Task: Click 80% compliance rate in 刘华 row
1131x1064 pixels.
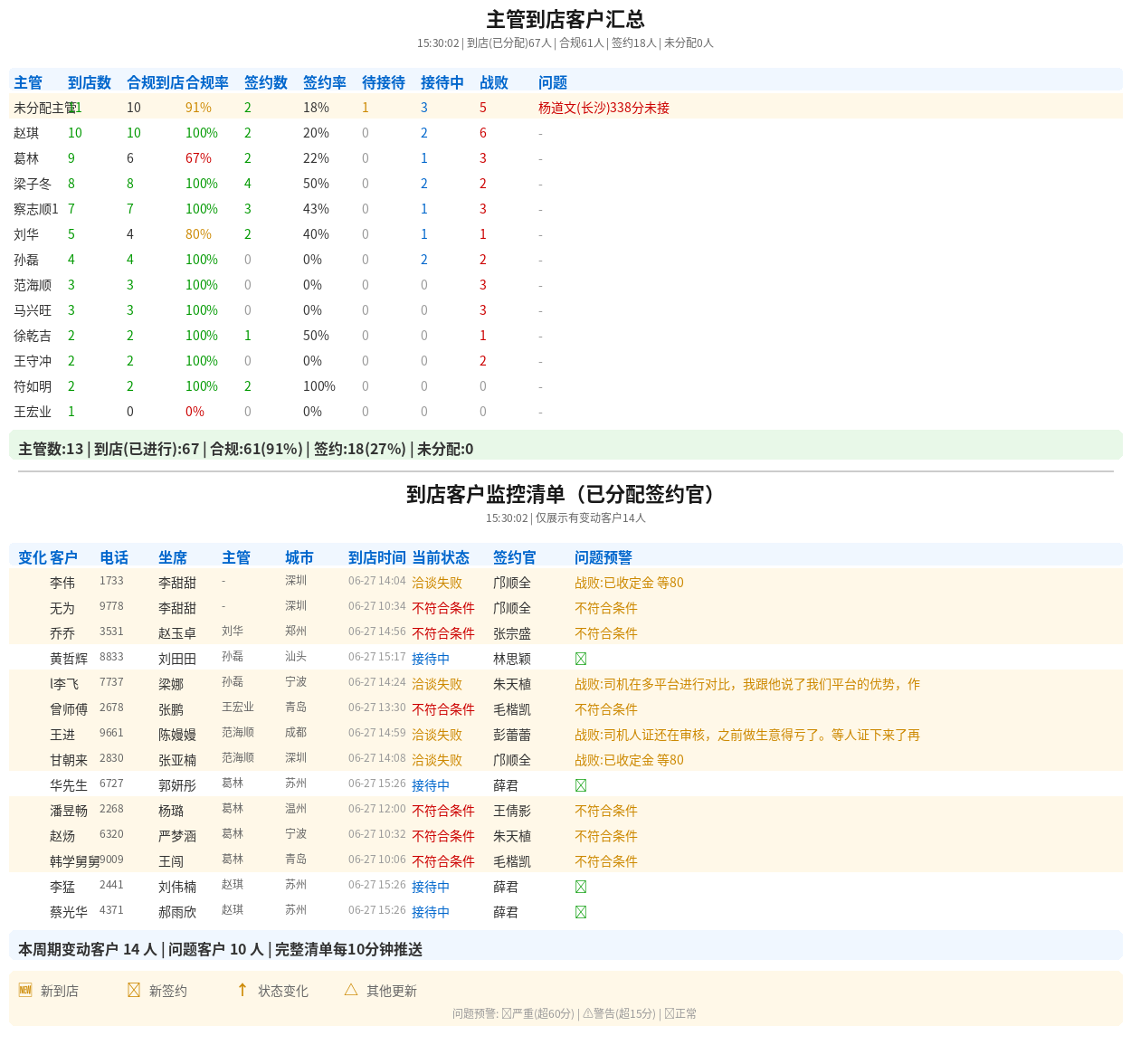Action: [198, 234]
